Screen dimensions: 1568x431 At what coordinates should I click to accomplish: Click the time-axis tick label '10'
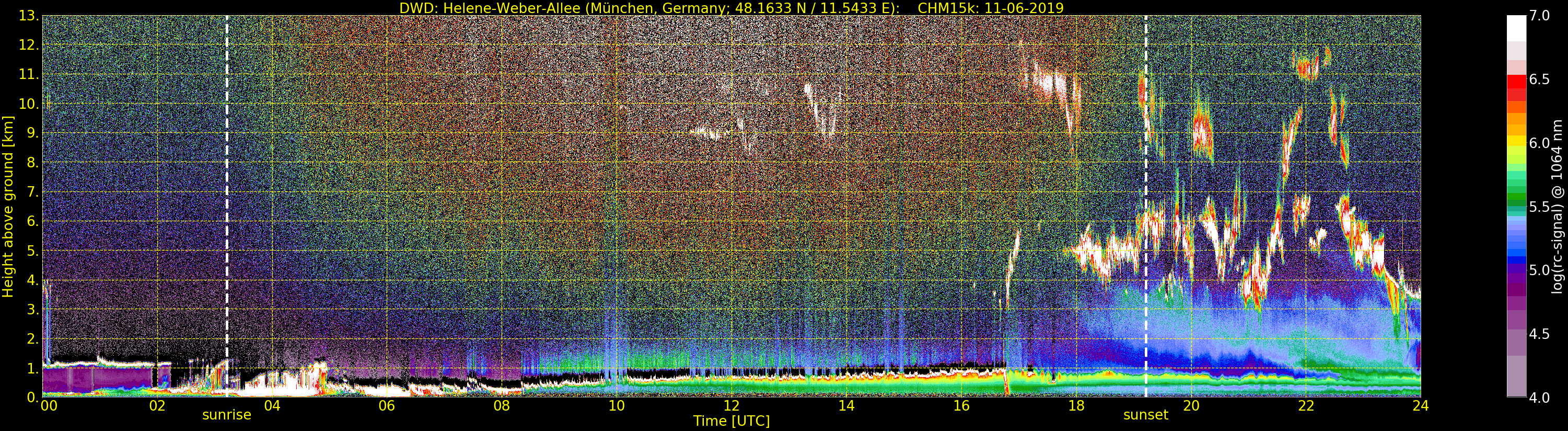click(617, 406)
